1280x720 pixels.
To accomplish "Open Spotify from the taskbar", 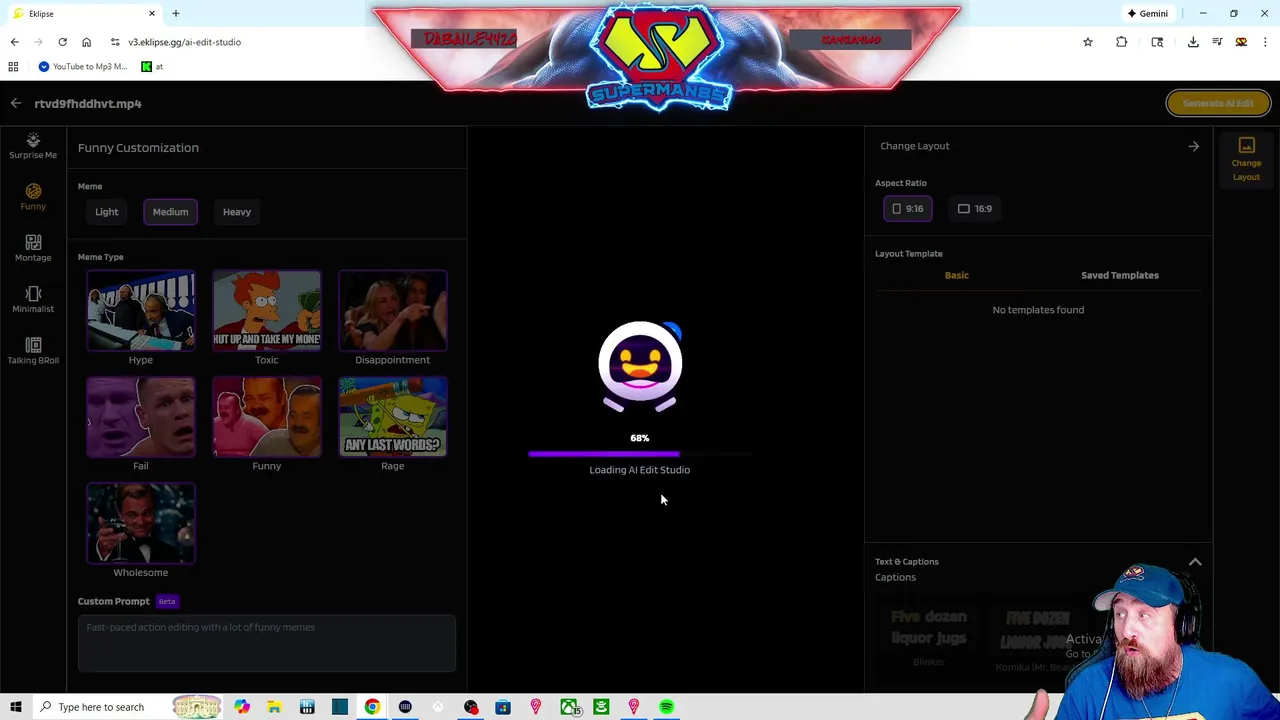I will tap(666, 707).
